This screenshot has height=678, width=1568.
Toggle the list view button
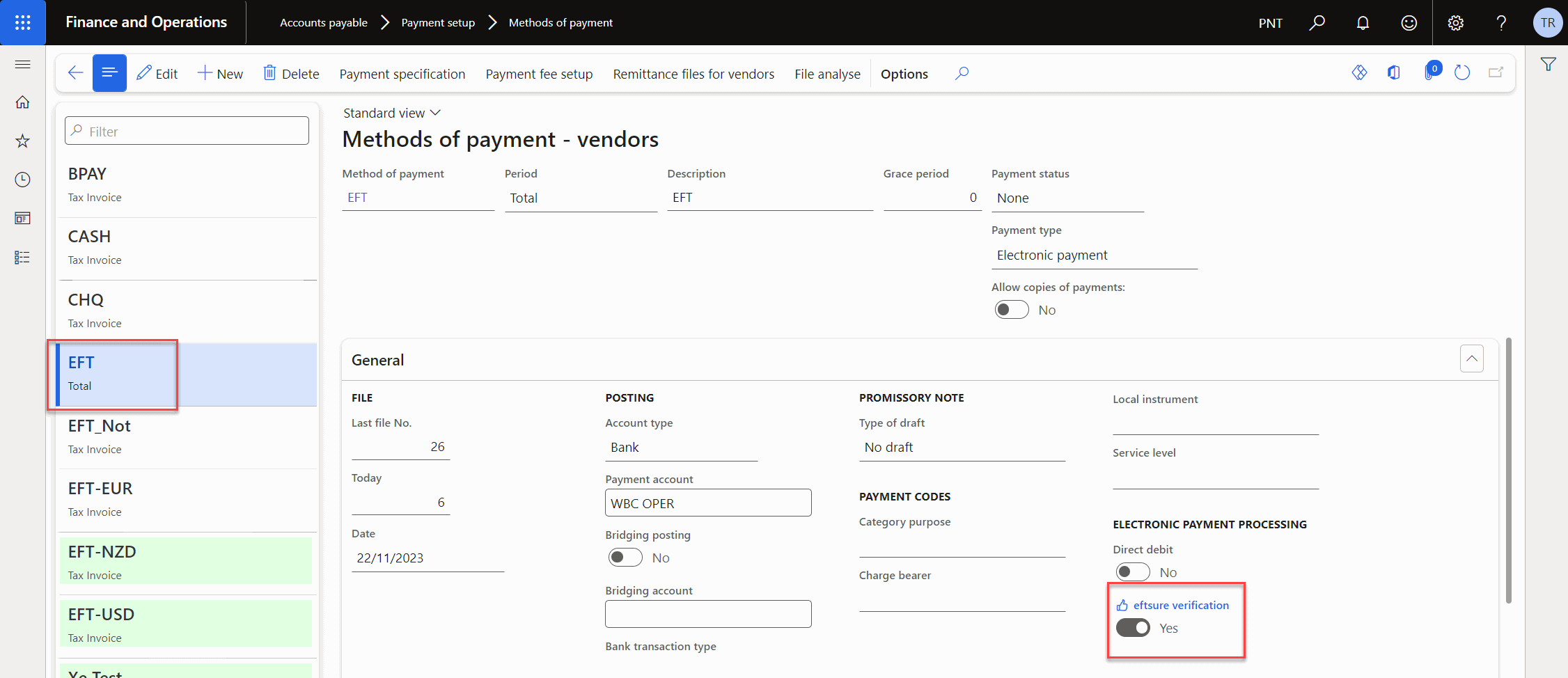point(109,73)
